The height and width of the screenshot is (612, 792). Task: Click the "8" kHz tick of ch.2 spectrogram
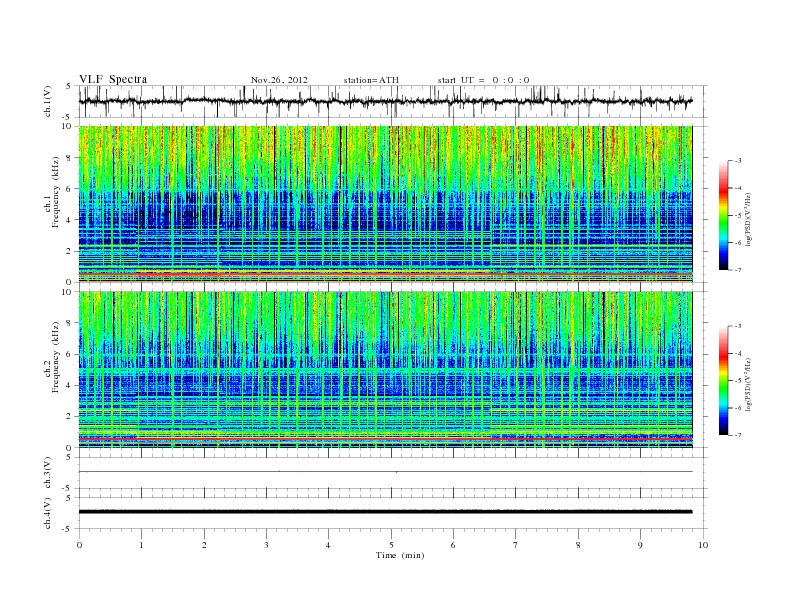click(70, 323)
